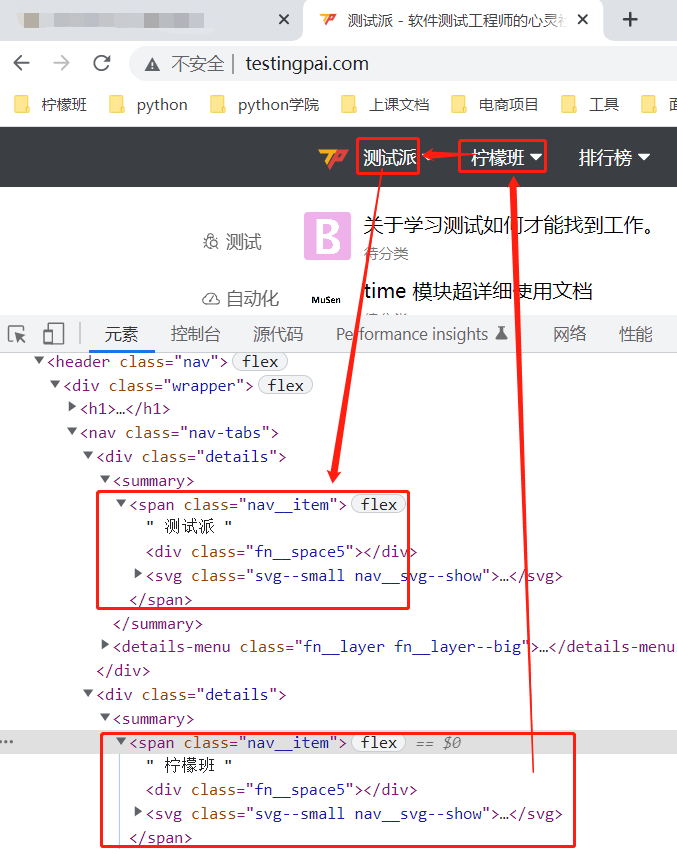Toggle the device toolbar icon
677x854 pixels.
tap(53, 334)
